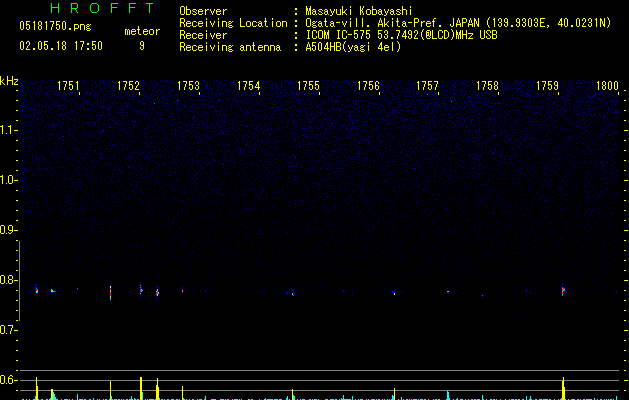
Task: Click the observer name Masayuki Kobayashi
Action: 359,11
